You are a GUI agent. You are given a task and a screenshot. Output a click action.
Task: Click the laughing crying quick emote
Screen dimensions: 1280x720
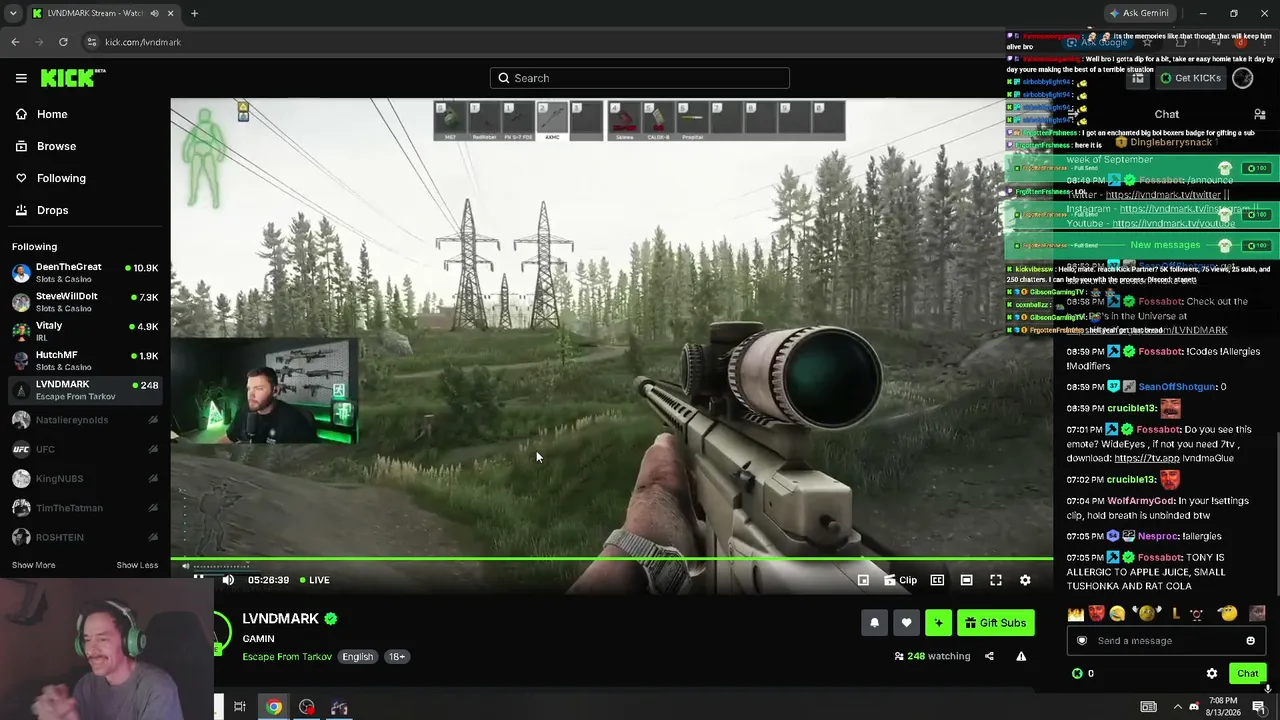(x=1117, y=614)
